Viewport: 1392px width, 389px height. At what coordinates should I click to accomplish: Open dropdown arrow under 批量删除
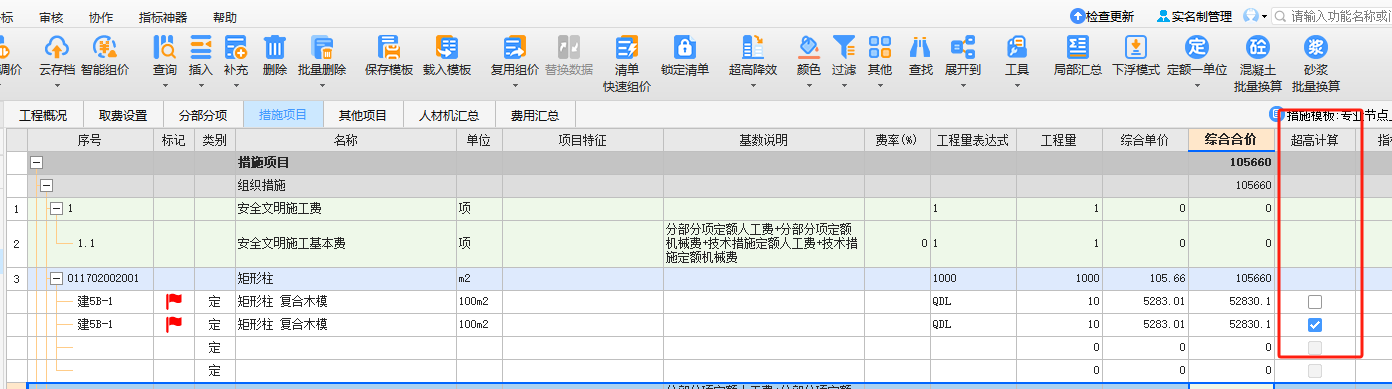[x=322, y=86]
